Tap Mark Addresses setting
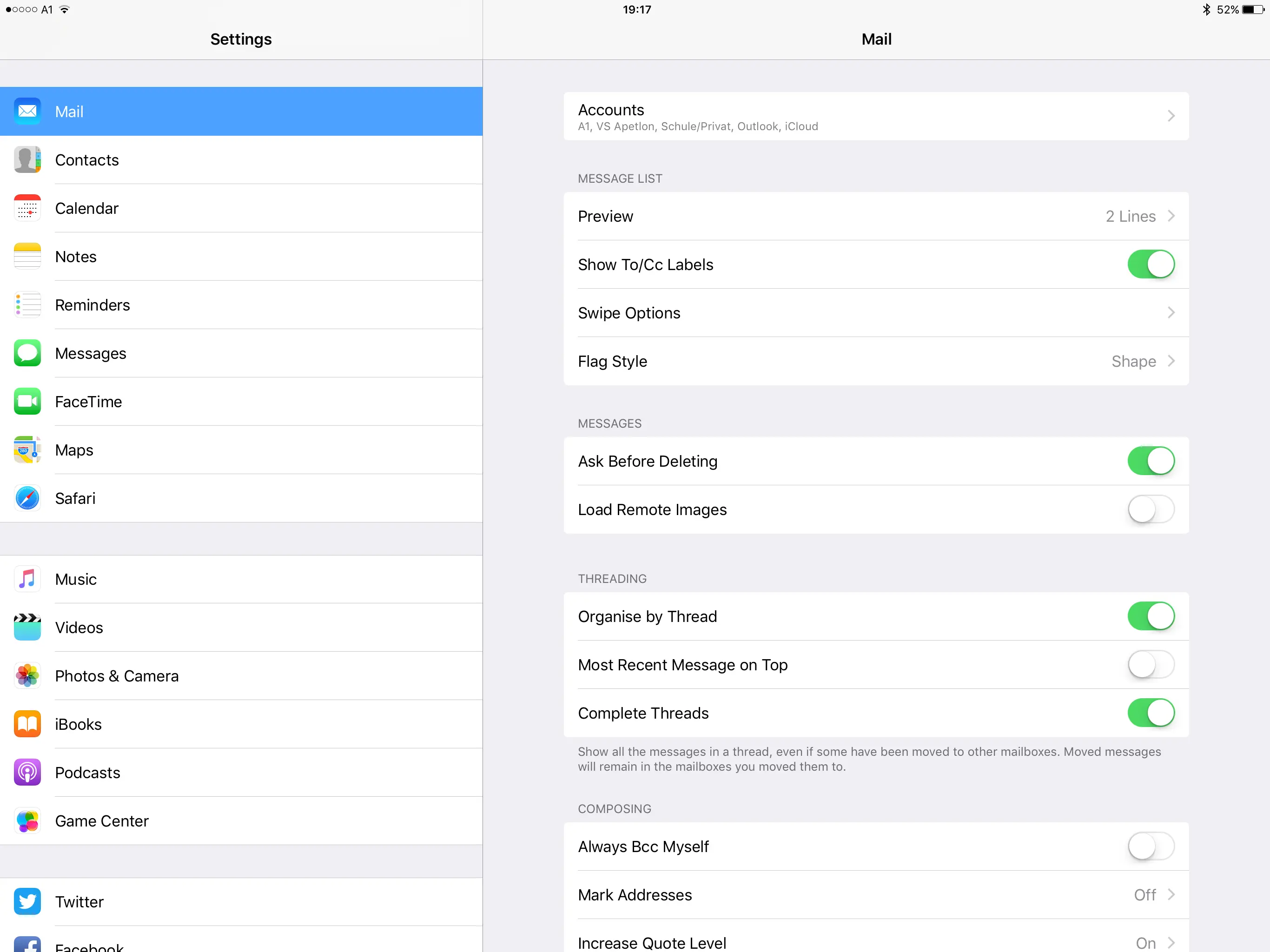Viewport: 1270px width, 952px height. 875,894
